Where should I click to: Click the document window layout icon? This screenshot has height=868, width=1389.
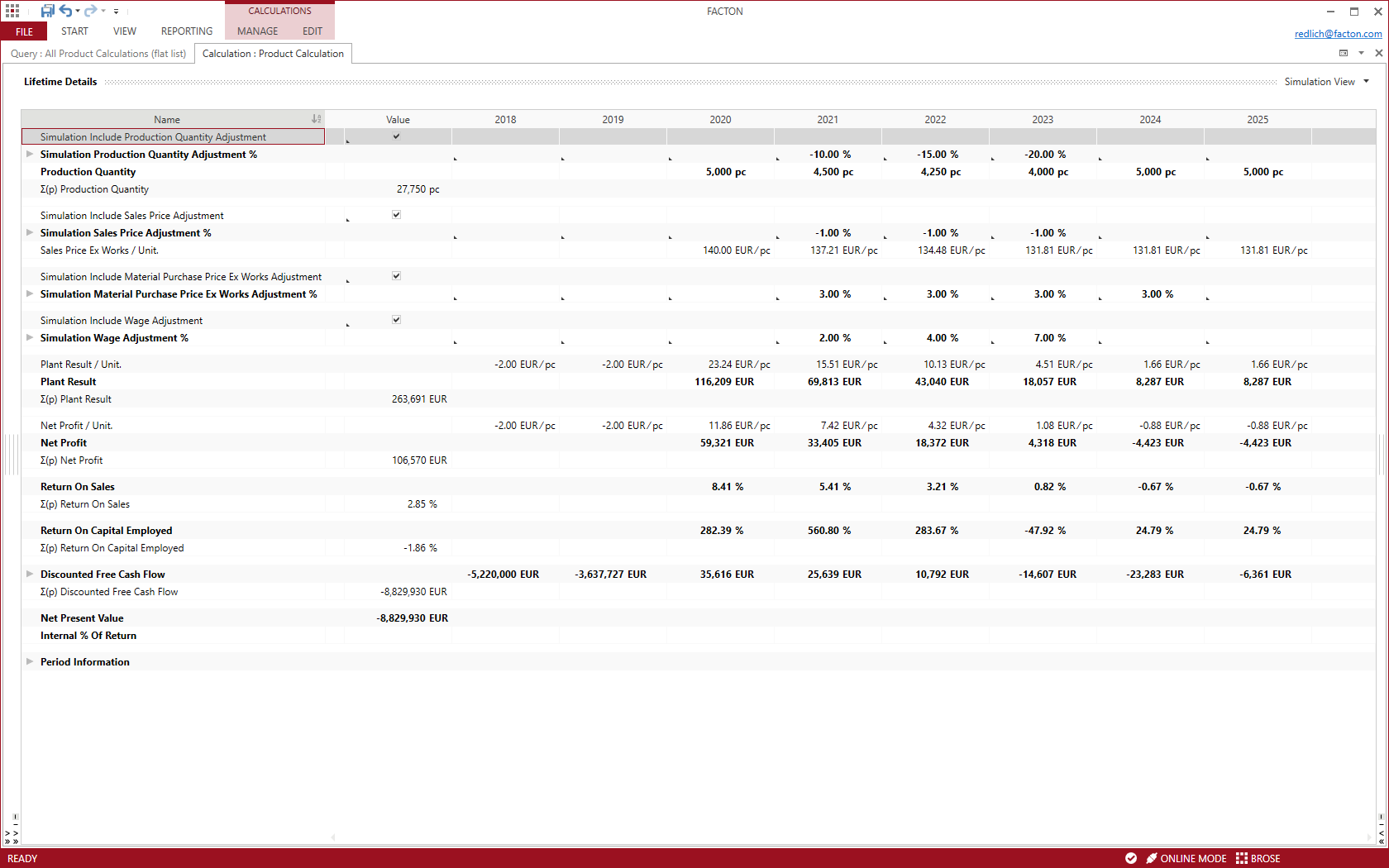[x=1344, y=53]
